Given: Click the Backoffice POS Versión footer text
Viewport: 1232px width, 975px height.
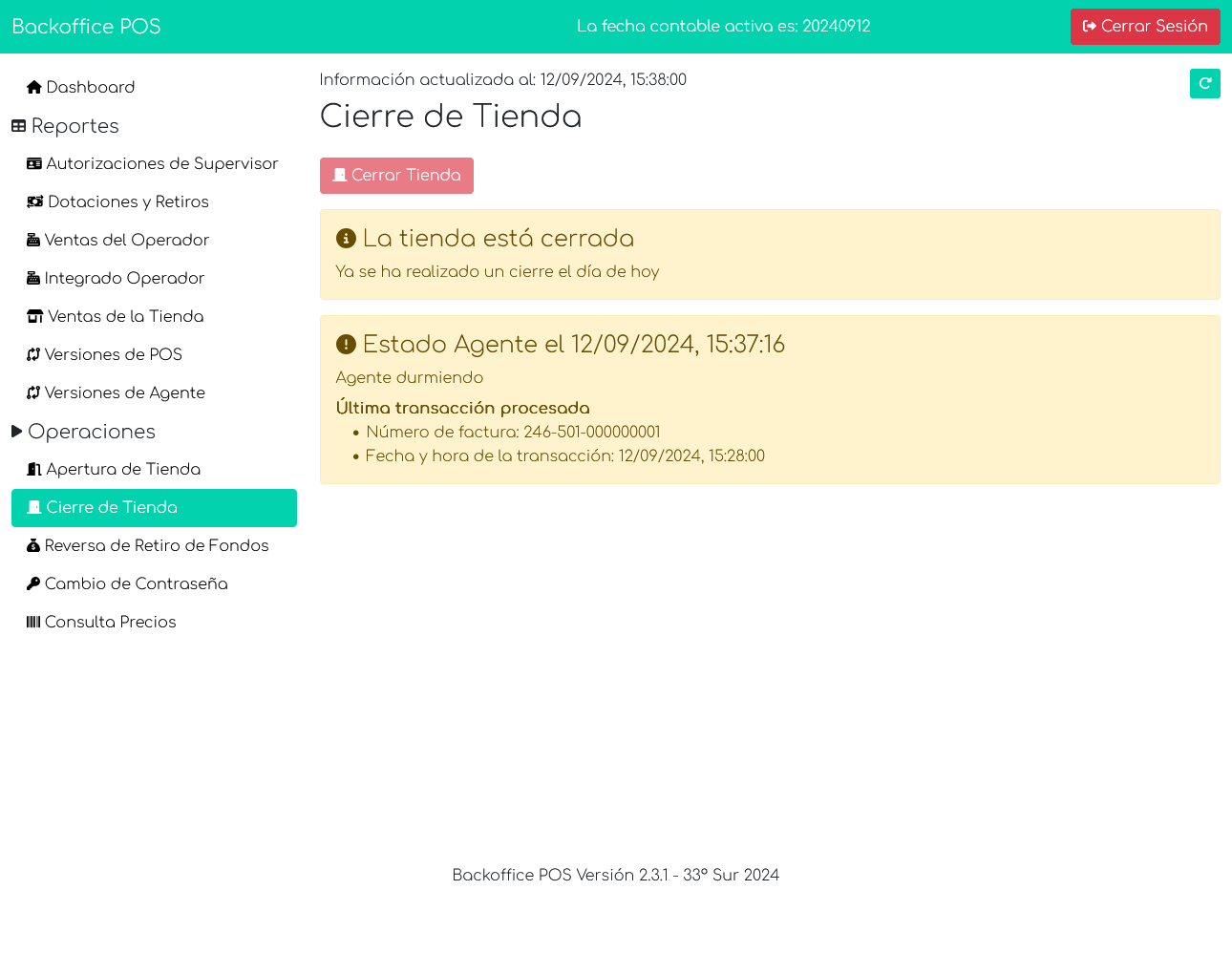Looking at the screenshot, I should [x=616, y=876].
